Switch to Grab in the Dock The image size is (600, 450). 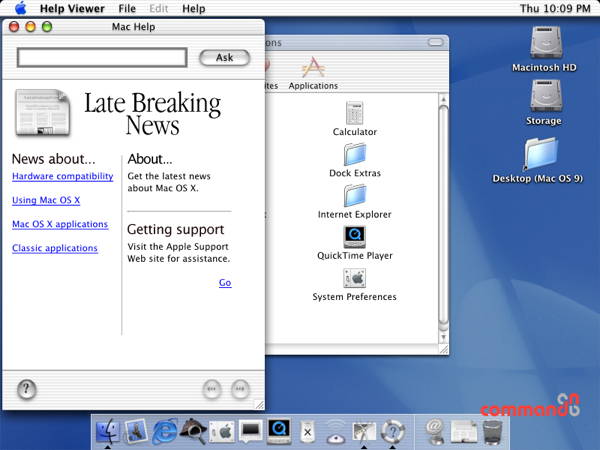click(x=364, y=432)
